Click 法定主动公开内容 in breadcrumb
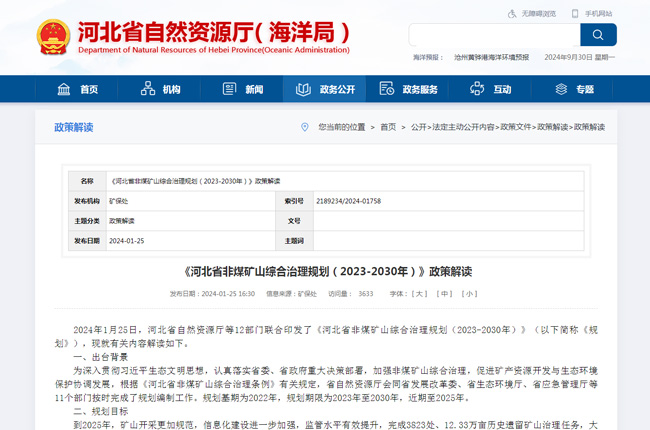650x430 pixels. pos(462,127)
